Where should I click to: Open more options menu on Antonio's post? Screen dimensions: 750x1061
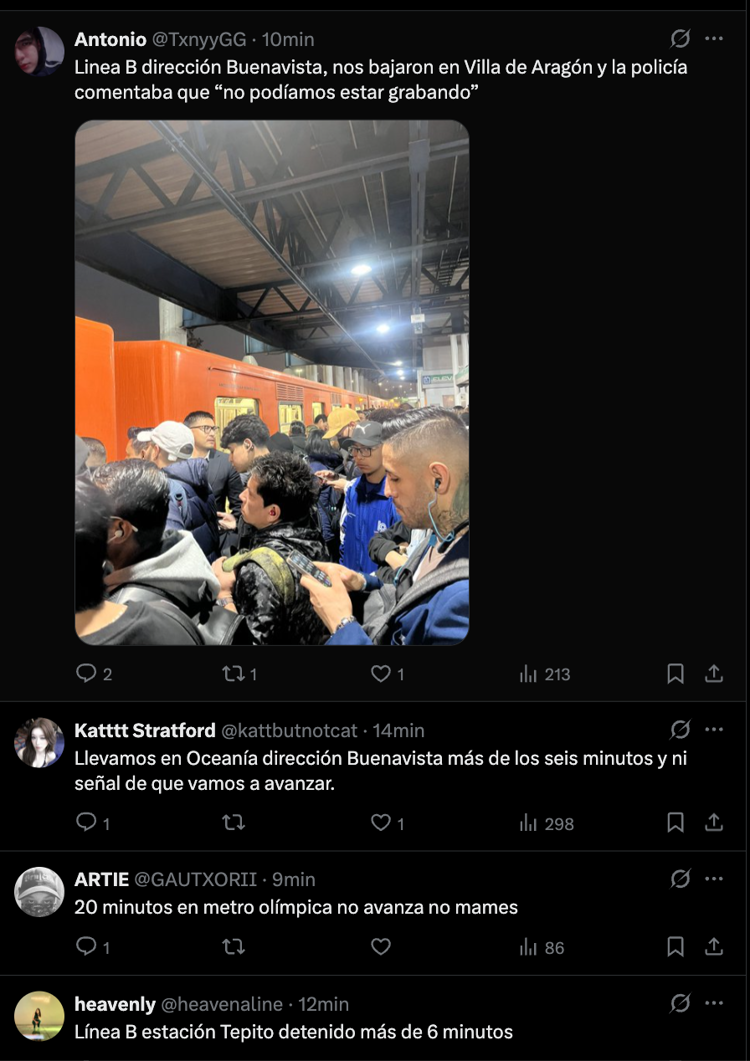tap(714, 39)
